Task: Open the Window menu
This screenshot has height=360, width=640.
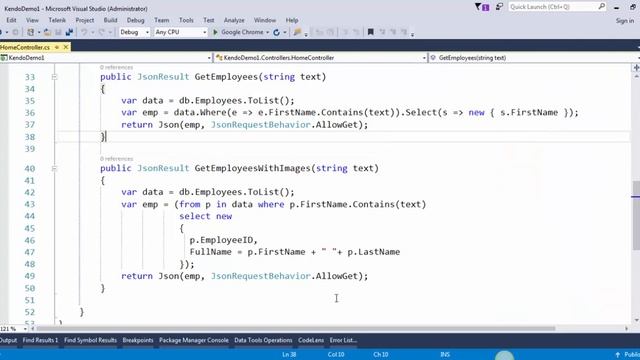Action: (265, 20)
